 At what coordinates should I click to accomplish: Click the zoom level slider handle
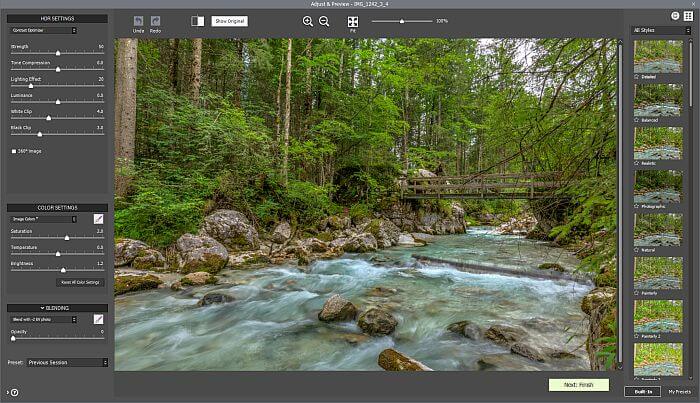[x=402, y=21]
